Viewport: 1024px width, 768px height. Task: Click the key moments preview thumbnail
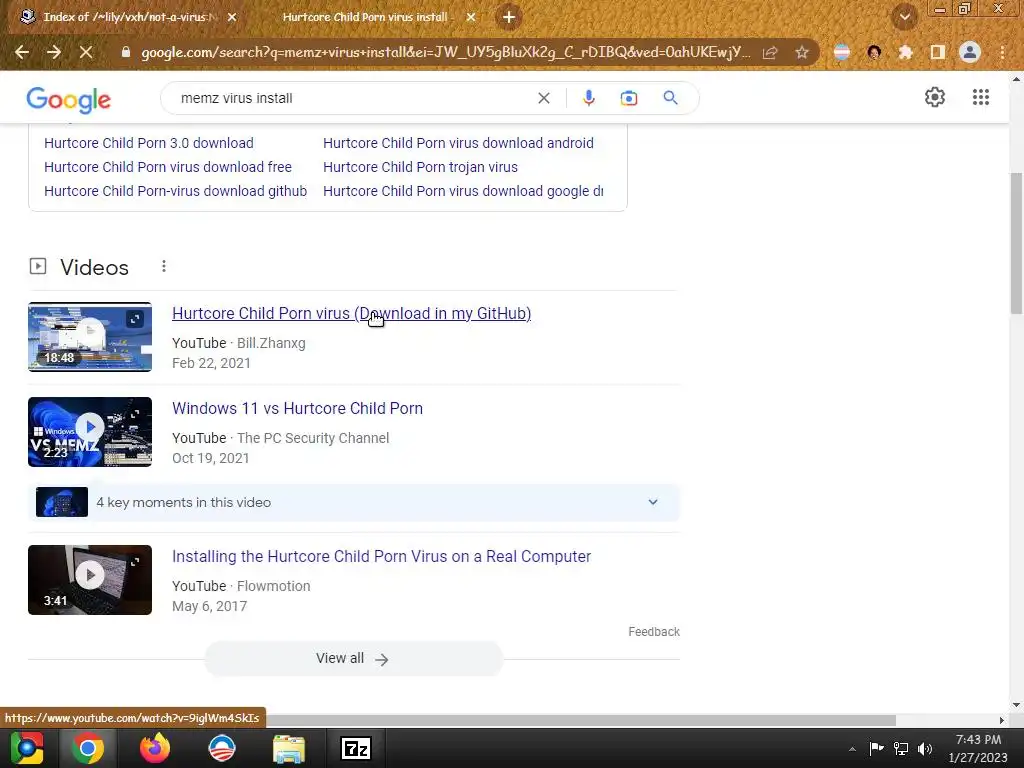62,502
